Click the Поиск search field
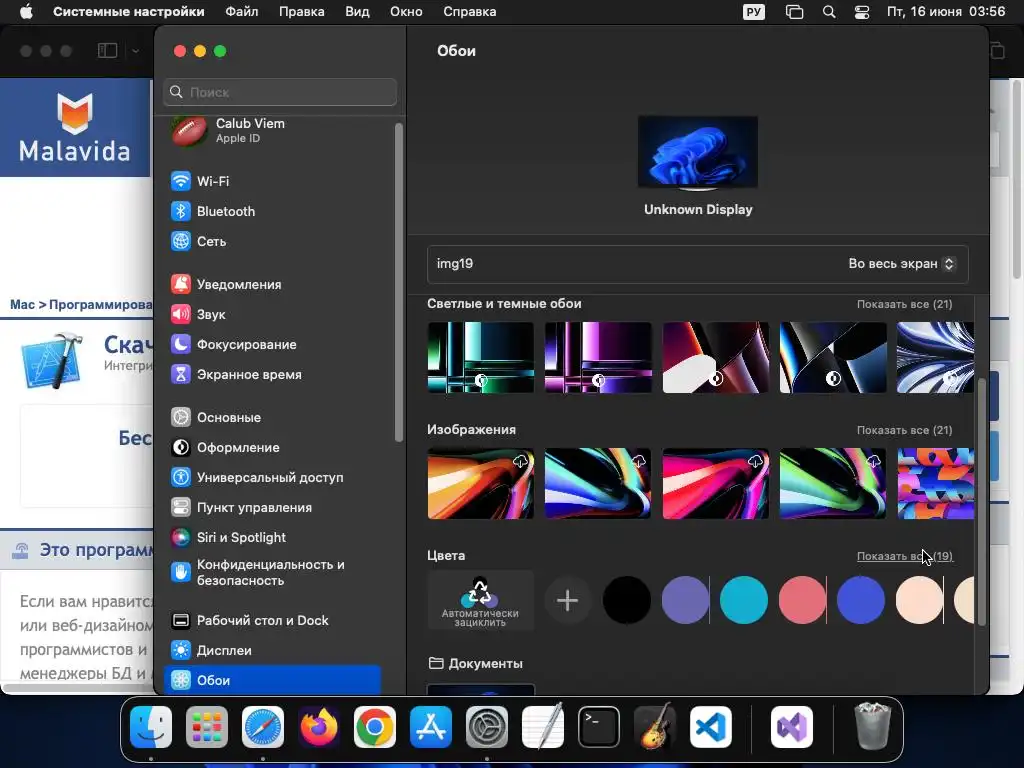Viewport: 1024px width, 768px height. coord(280,92)
